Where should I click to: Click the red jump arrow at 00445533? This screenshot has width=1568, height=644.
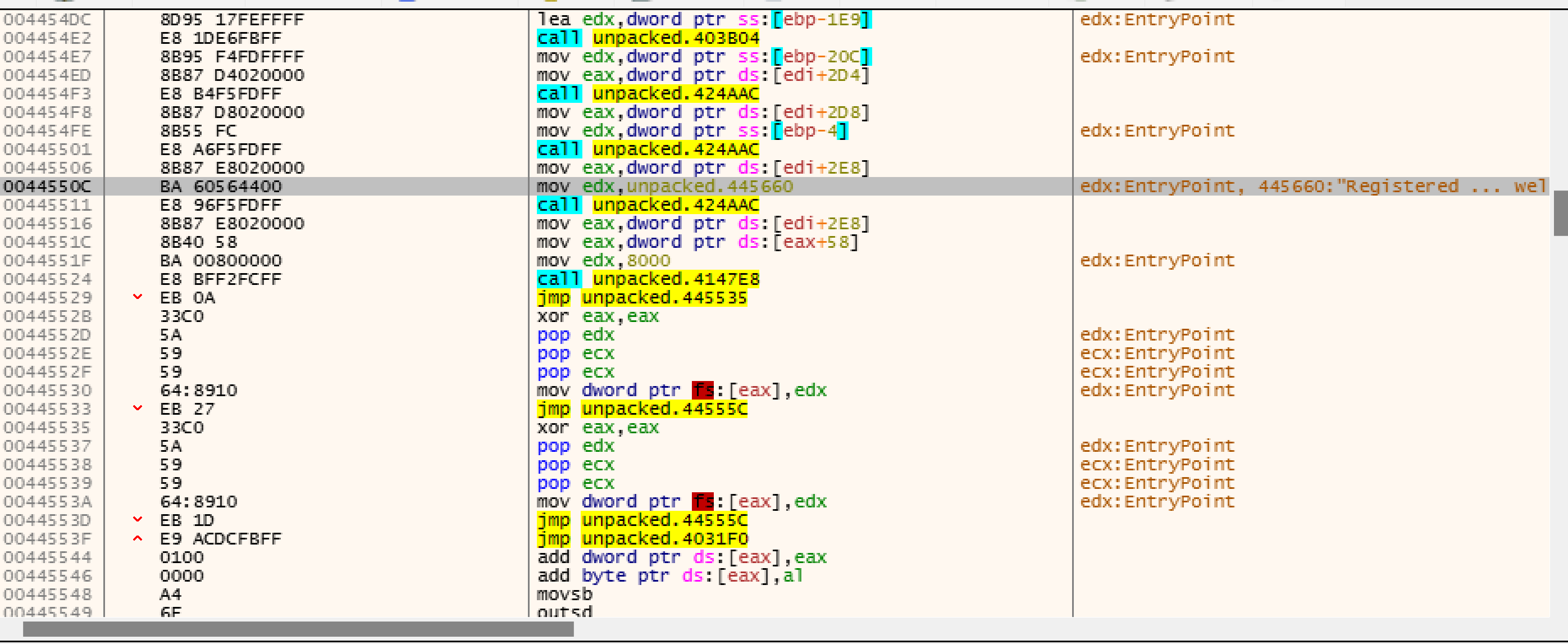pos(138,408)
